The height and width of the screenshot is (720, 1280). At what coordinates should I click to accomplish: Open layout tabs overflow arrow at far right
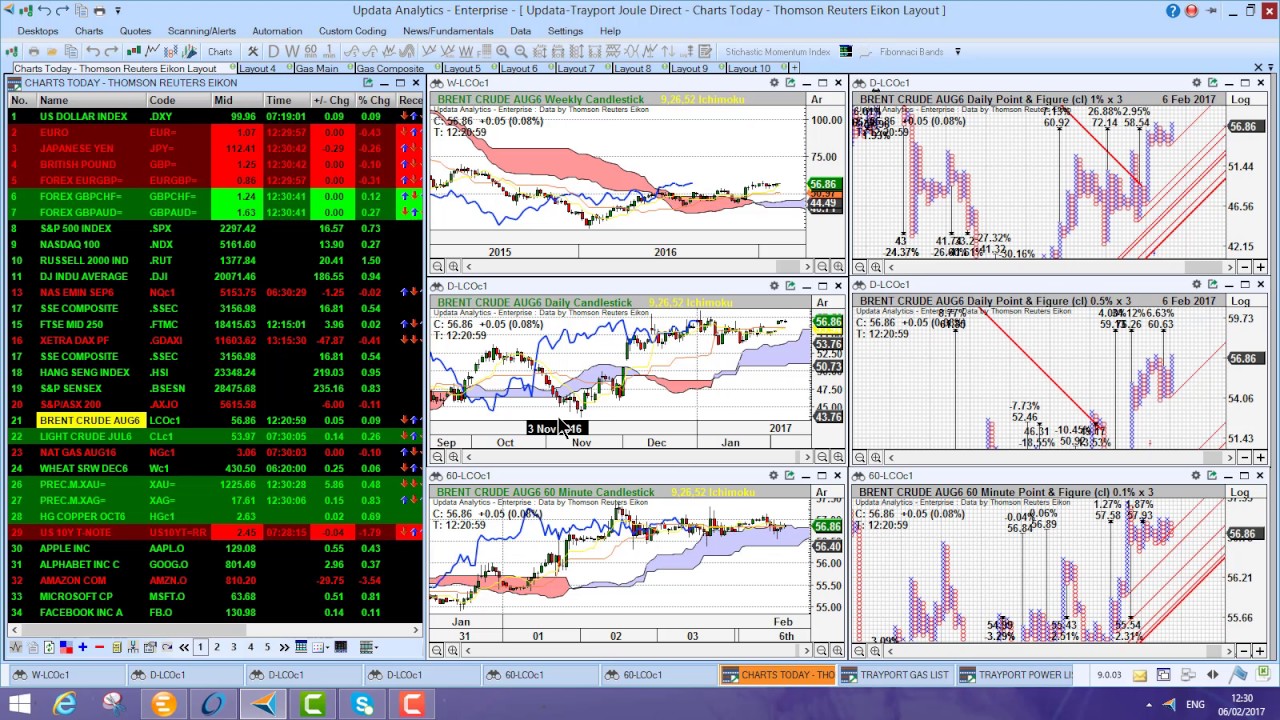(1271, 68)
